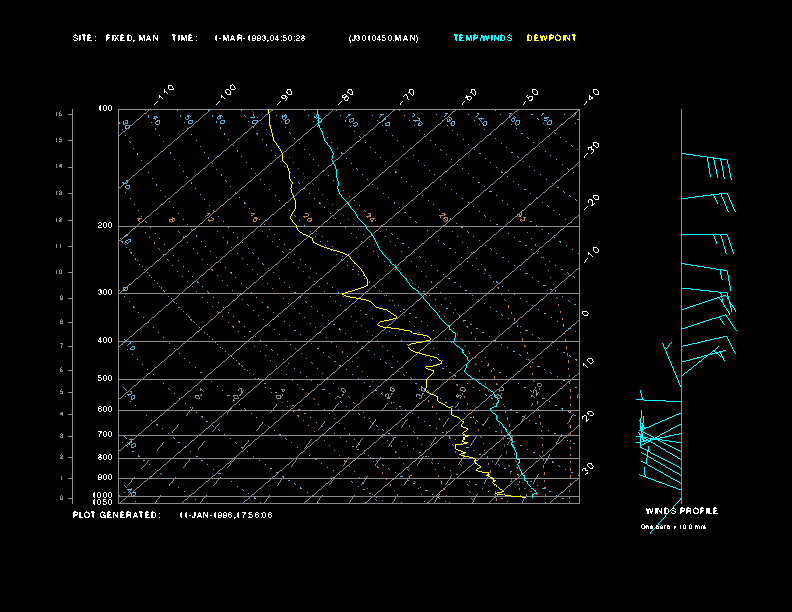Select the 300 pressure level label

105,293
